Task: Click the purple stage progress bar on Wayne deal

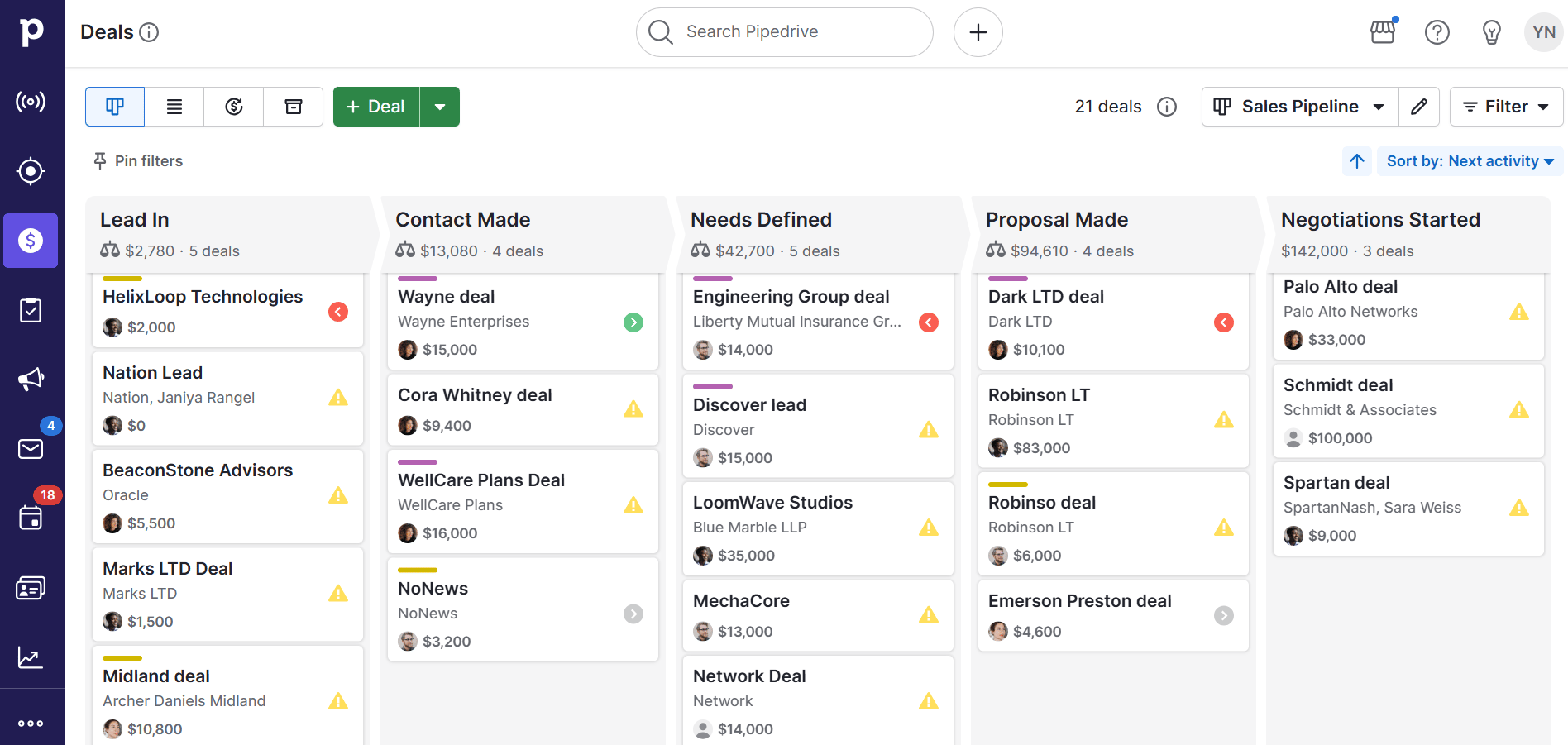Action: pyautogui.click(x=418, y=277)
